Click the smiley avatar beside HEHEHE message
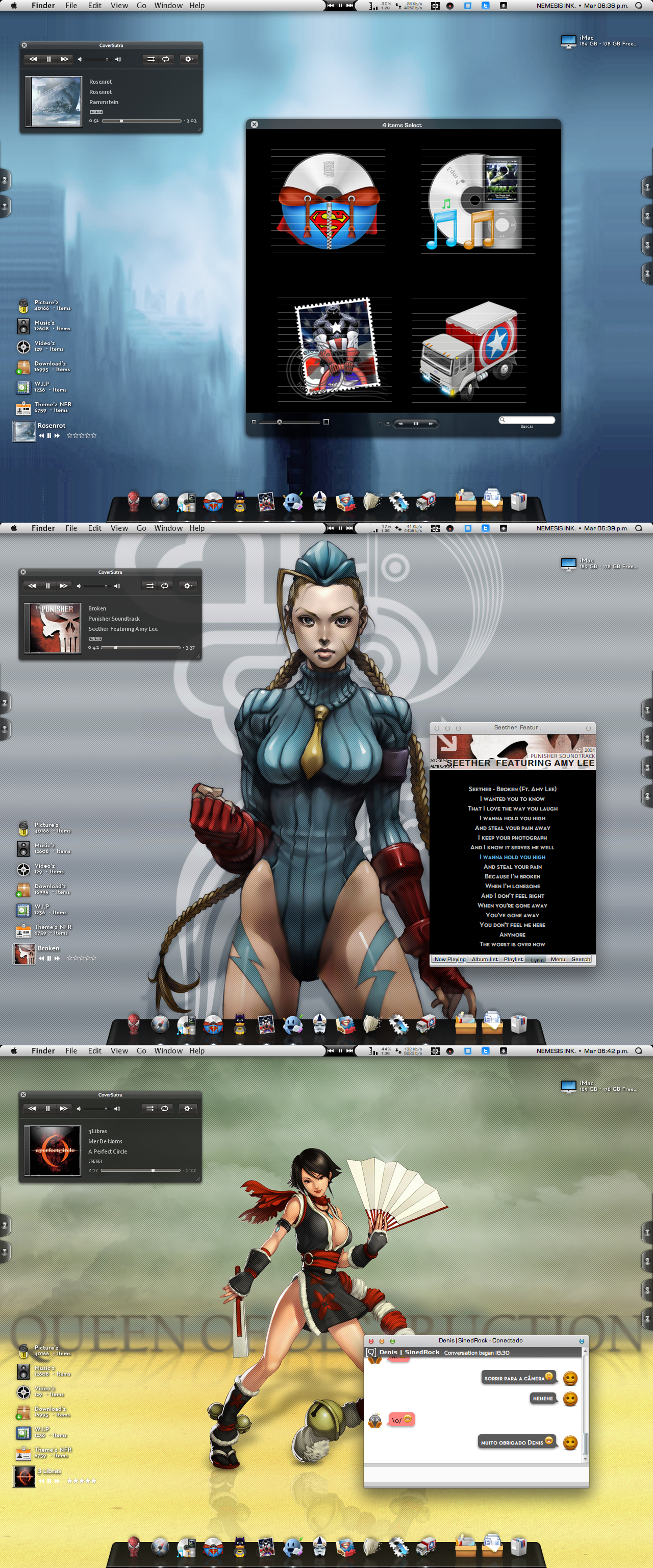This screenshot has width=653, height=1568. click(570, 1400)
